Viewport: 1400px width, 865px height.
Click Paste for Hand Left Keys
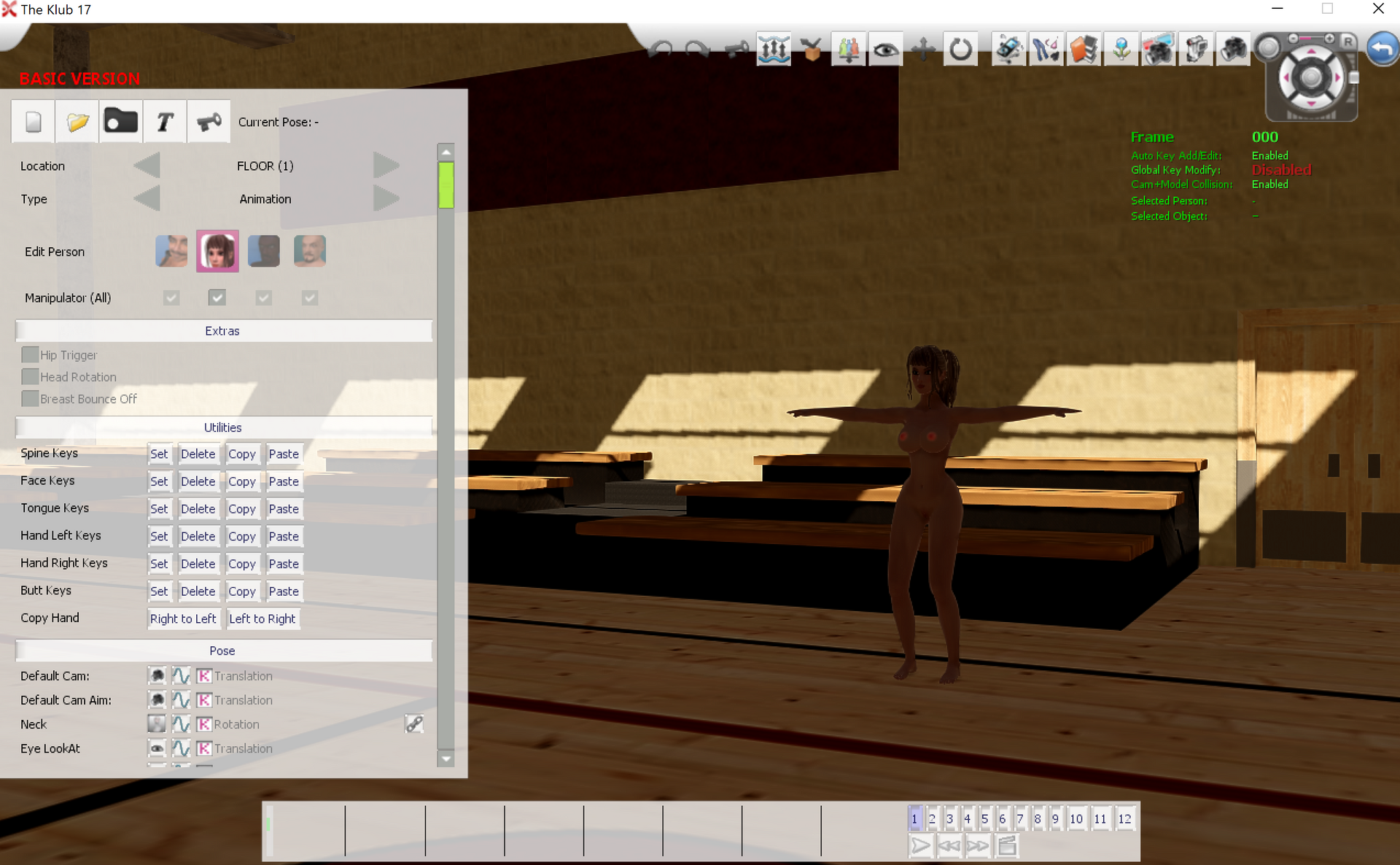tap(284, 536)
